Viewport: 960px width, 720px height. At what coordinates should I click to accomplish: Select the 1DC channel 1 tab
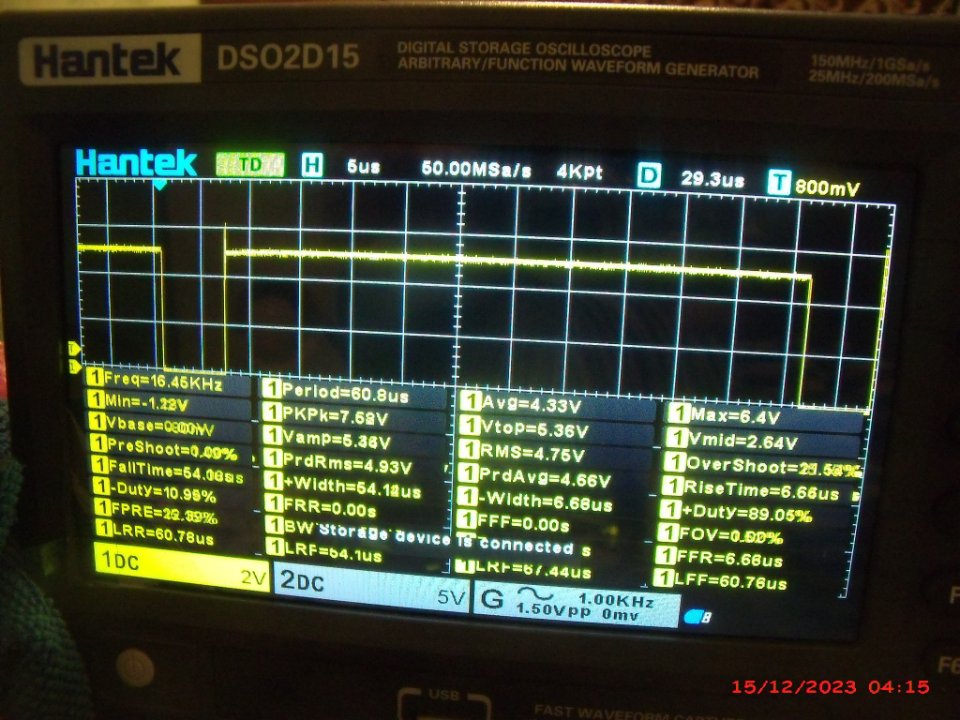(181, 566)
